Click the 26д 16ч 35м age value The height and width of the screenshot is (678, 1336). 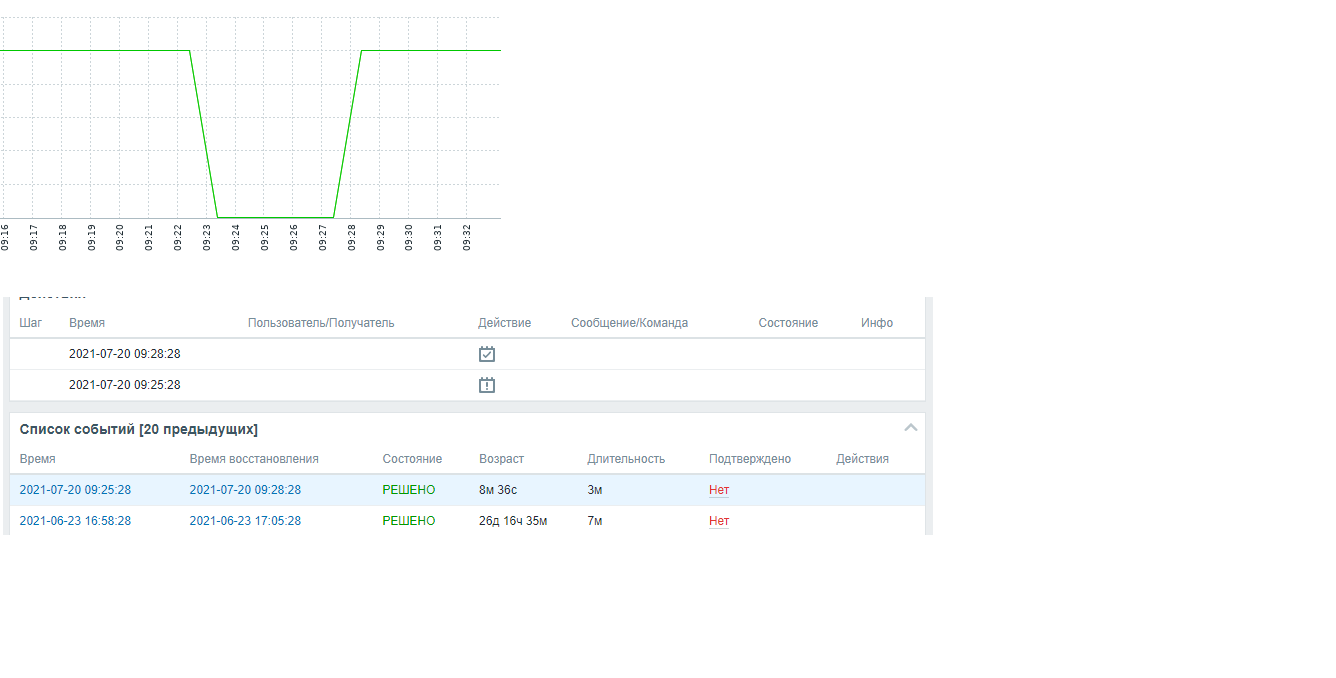pyautogui.click(x=513, y=521)
